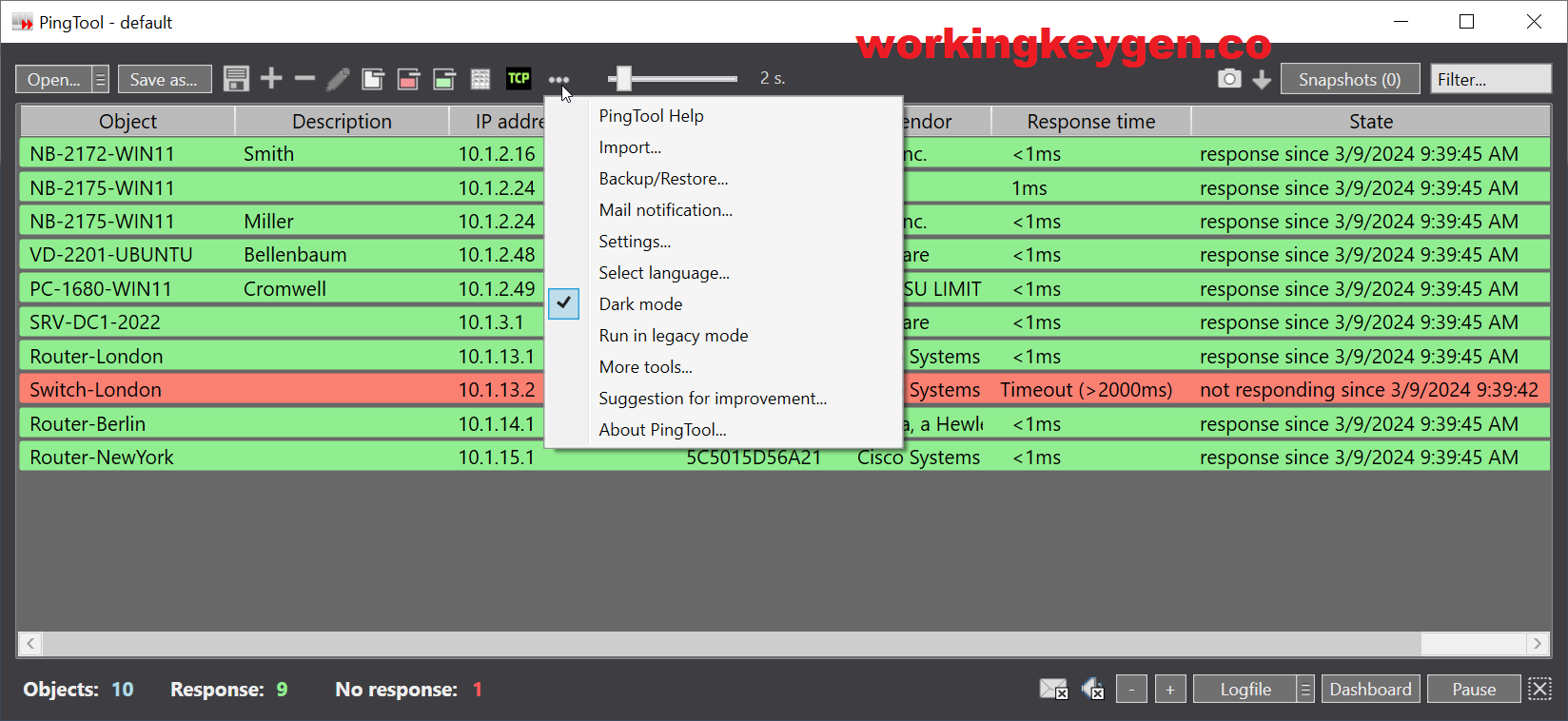Choose Select language... menu entry
This screenshot has width=1568, height=721.
[x=664, y=273]
